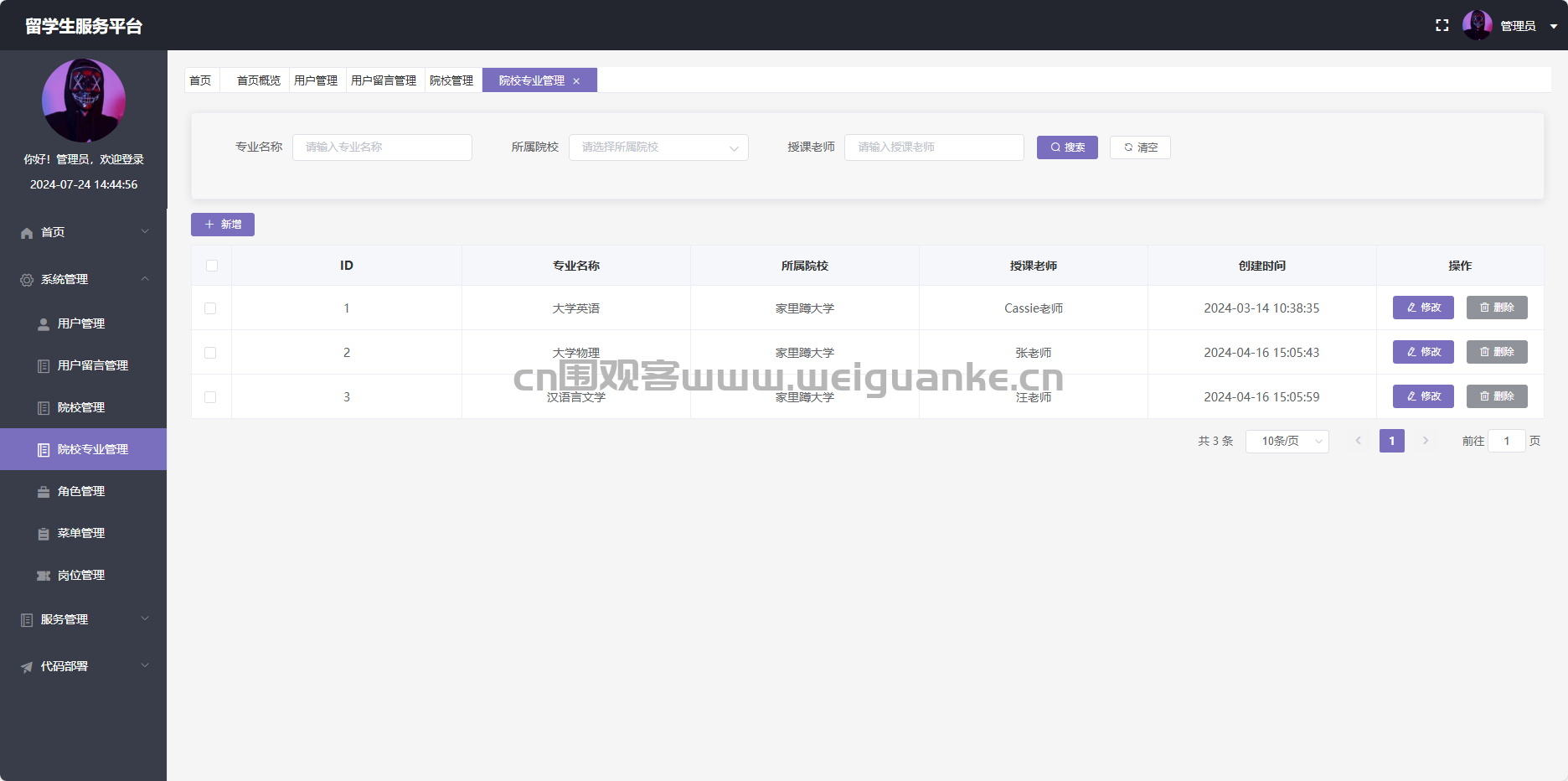The image size is (1568, 781).
Task: Click the large sidebar profile picture
Action: pyautogui.click(x=84, y=101)
